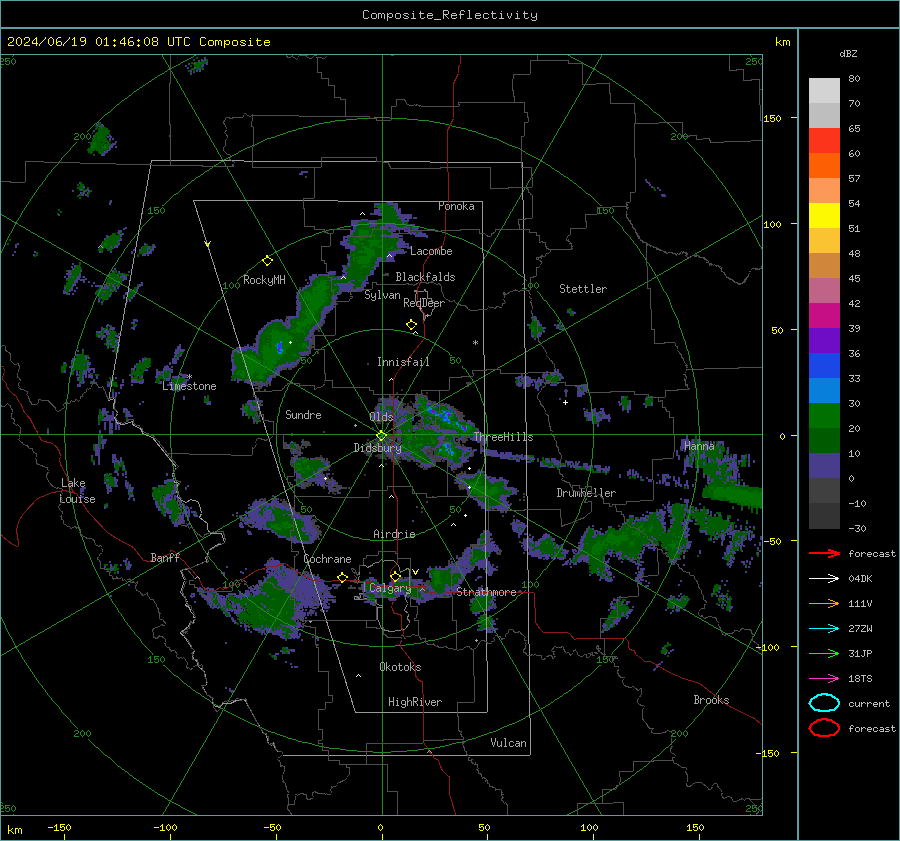Screen dimensions: 900x841
Task: Click the 150 tick on bottom axis
Action: coord(695,827)
